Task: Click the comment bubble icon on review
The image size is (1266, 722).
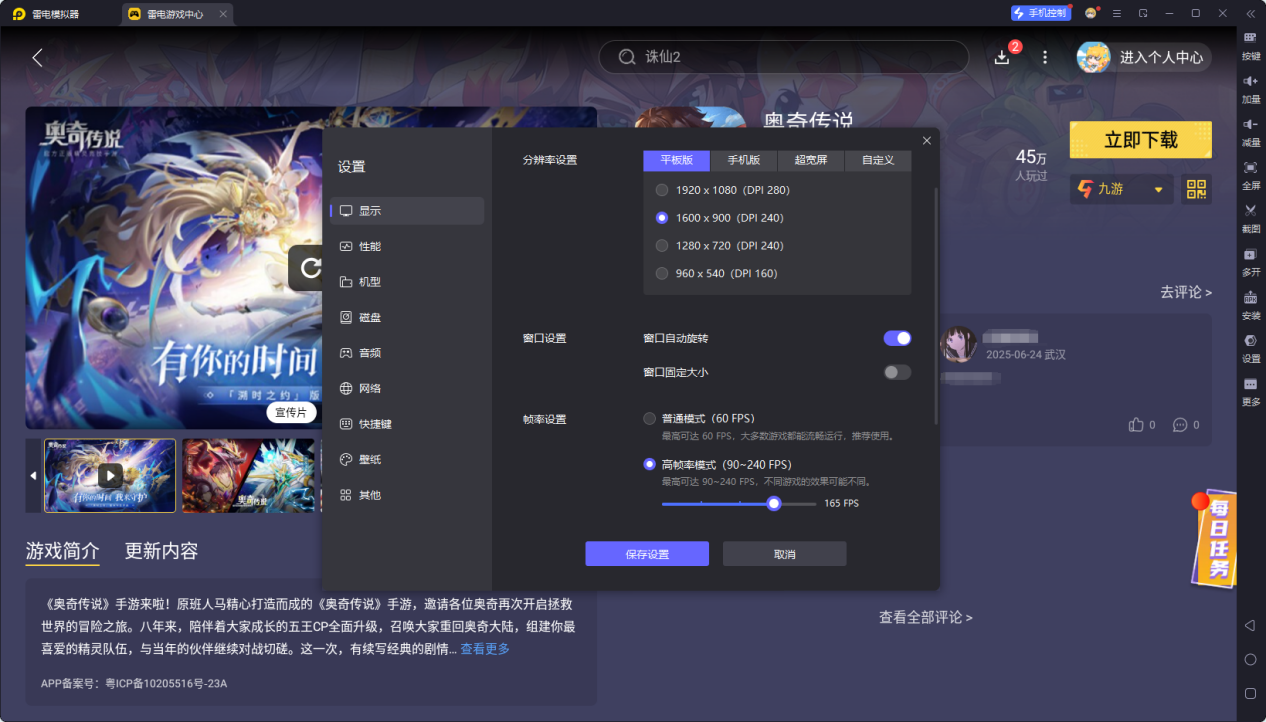Action: [x=1180, y=425]
